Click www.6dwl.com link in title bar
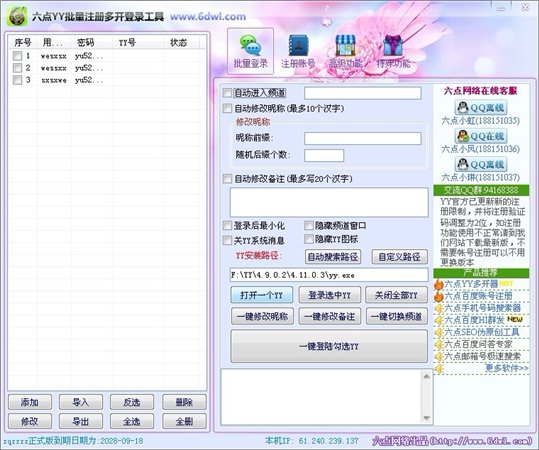The image size is (539, 450). click(x=208, y=17)
